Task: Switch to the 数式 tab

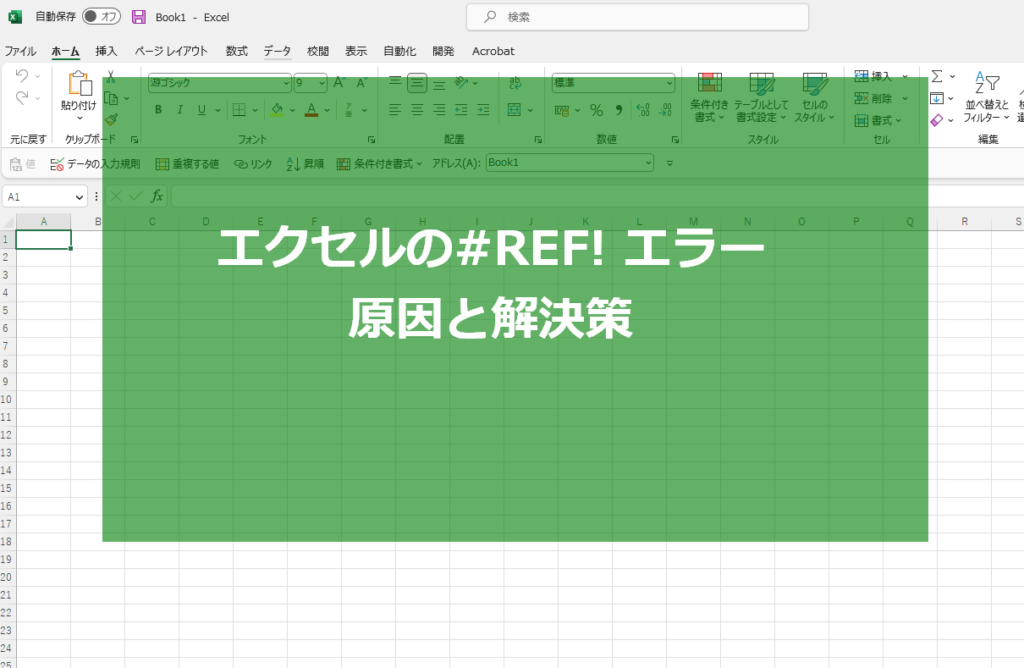Action: (x=236, y=51)
